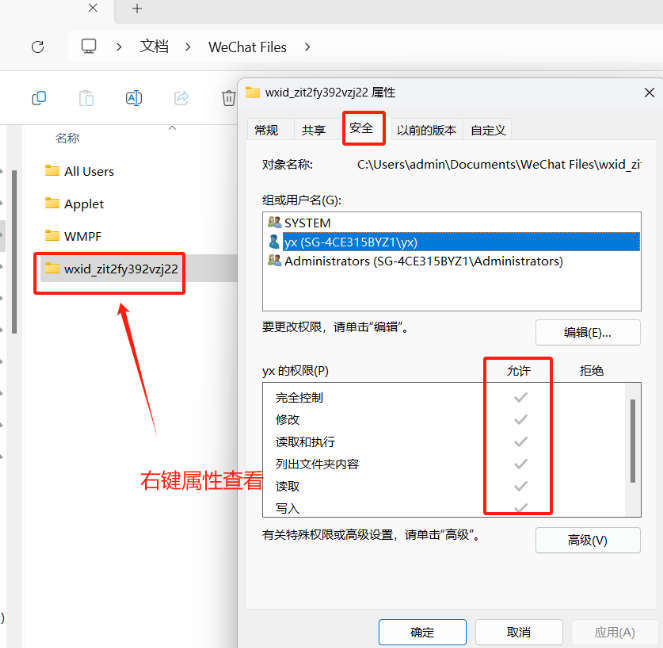
Task: Click the 名称 column header
Action: pyautogui.click(x=68, y=138)
